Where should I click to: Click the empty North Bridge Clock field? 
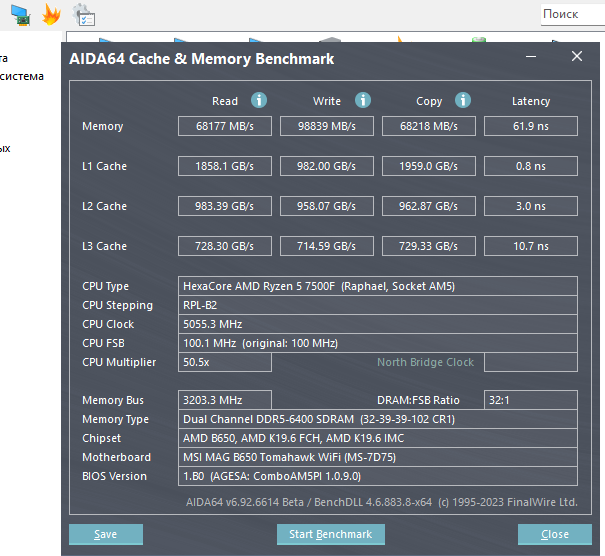tap(531, 362)
